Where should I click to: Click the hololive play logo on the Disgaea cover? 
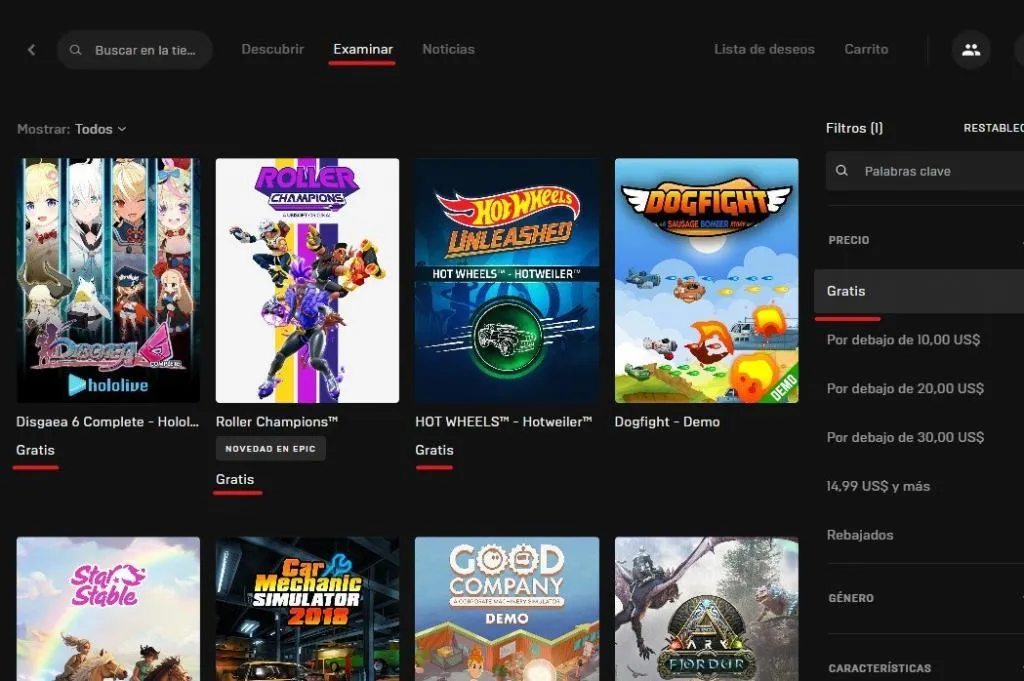pos(108,384)
